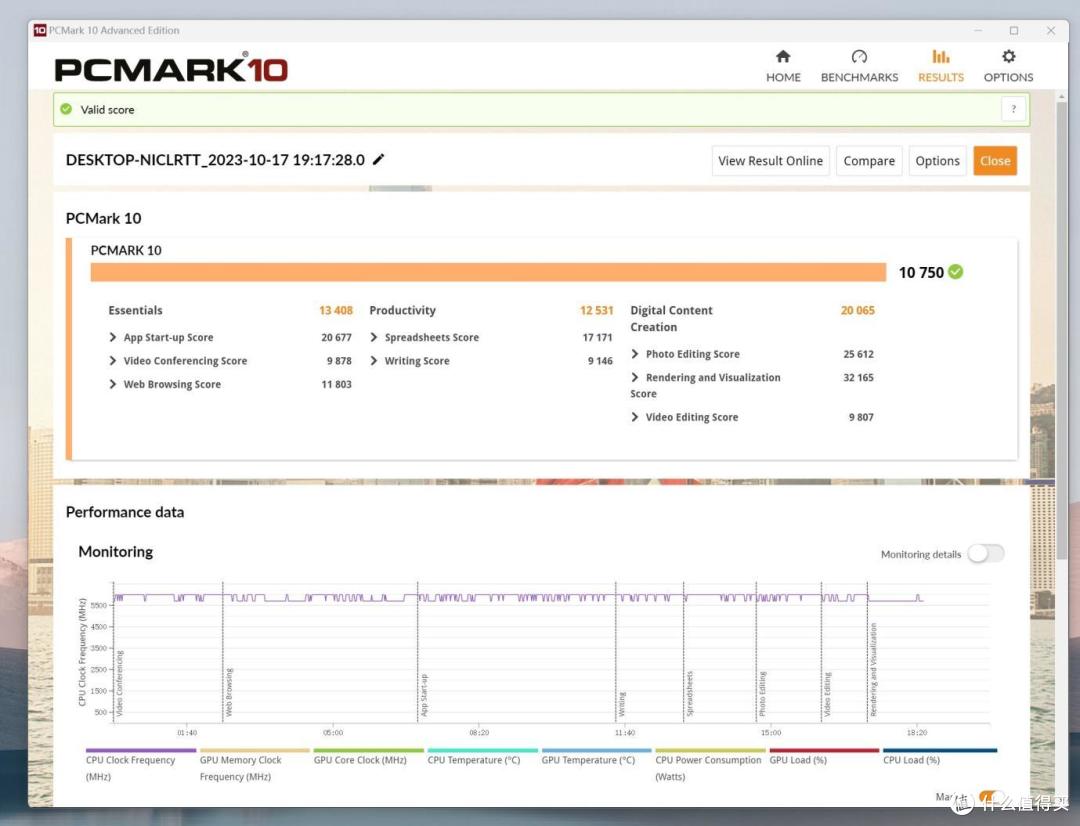Open the result Options button
Viewport: 1080px width, 826px height.
pyautogui.click(x=937, y=161)
